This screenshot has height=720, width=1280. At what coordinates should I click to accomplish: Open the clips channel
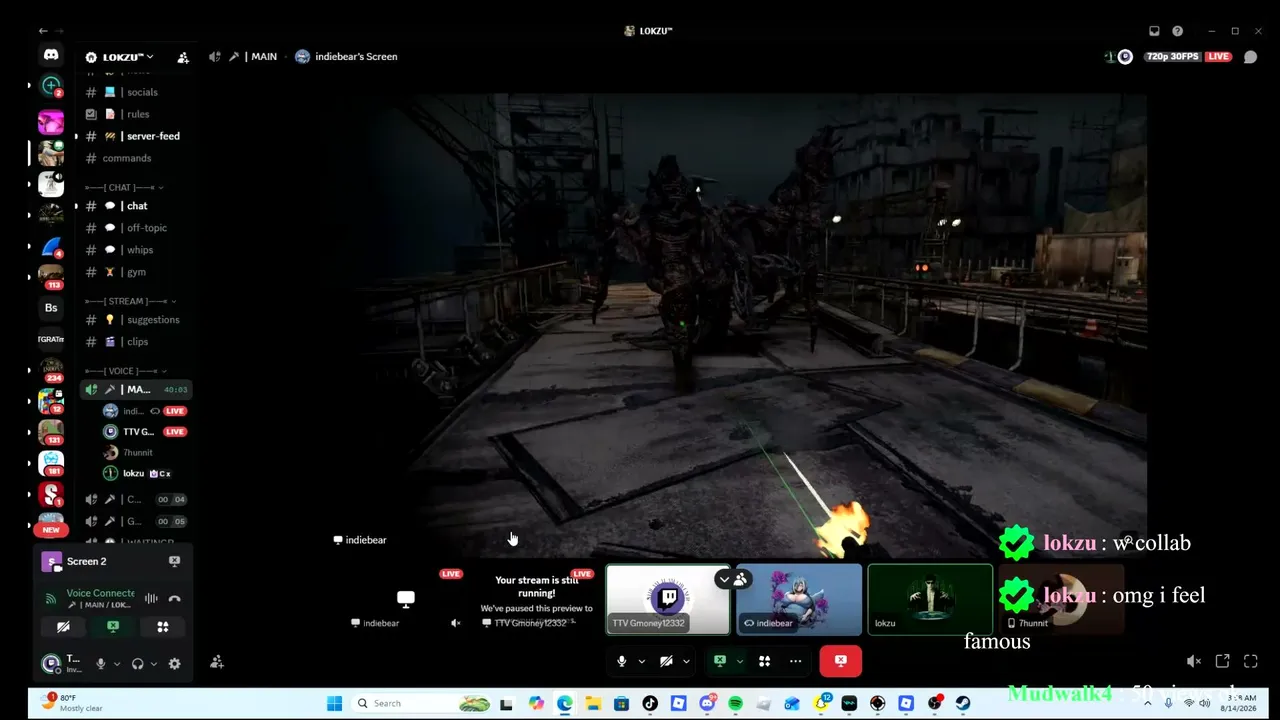click(137, 342)
